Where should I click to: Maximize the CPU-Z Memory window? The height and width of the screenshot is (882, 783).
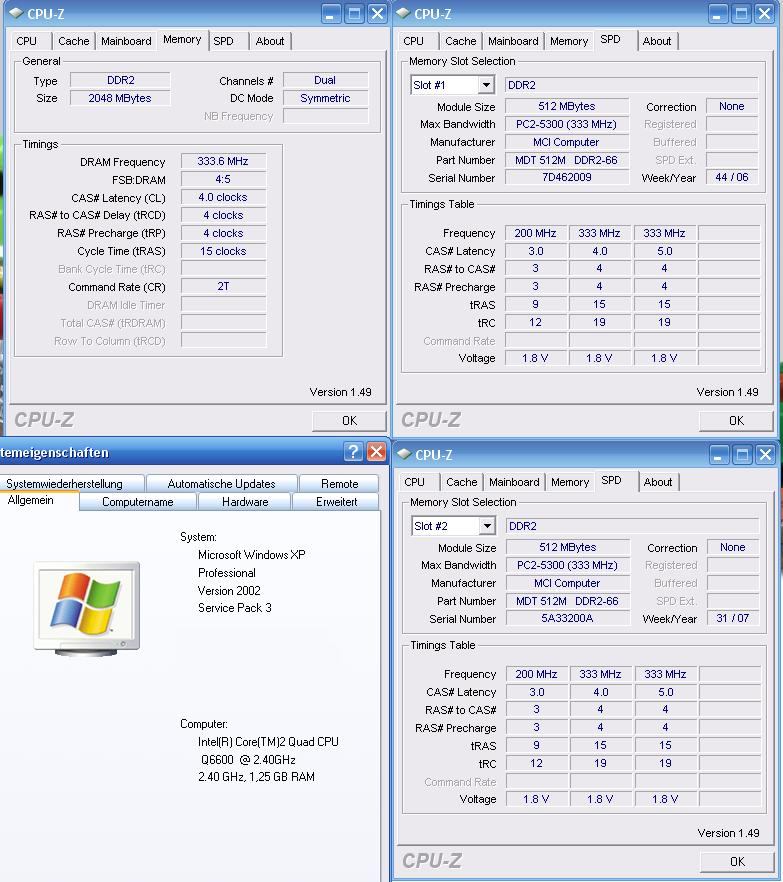point(354,14)
